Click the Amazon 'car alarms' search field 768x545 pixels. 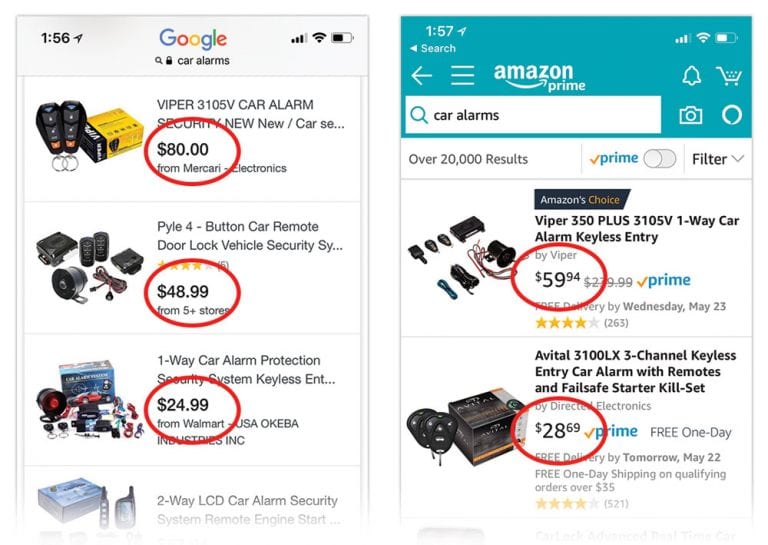tap(540, 115)
